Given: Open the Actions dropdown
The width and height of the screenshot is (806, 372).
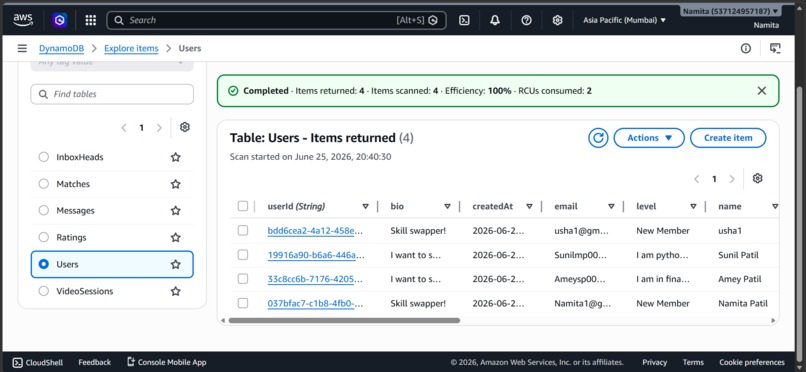Looking at the screenshot, I should [649, 138].
